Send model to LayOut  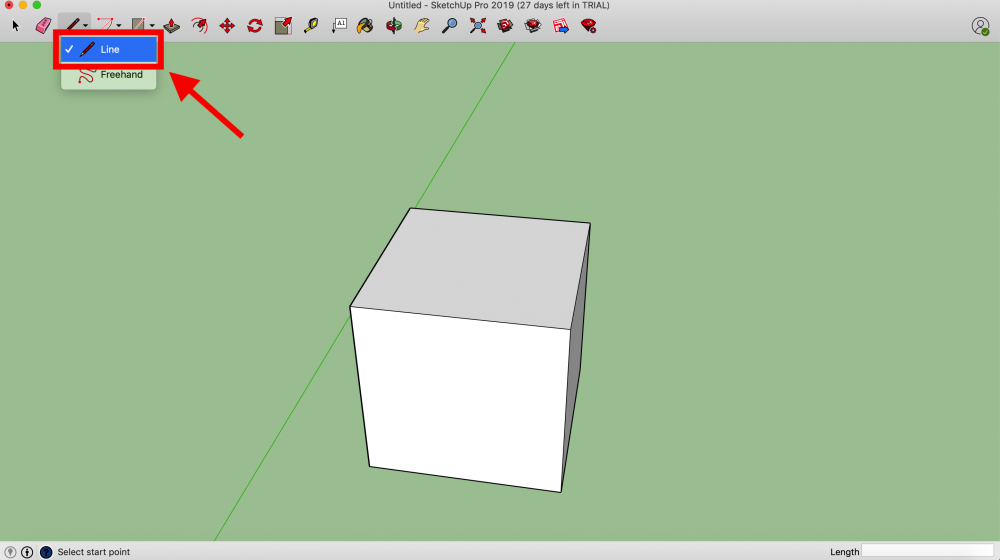tap(561, 26)
